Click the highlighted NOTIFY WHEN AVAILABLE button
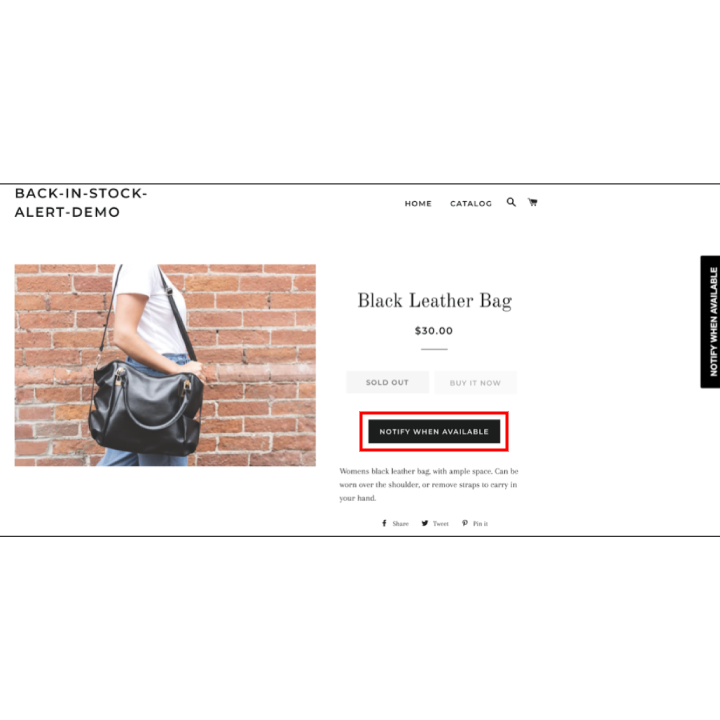 point(434,431)
